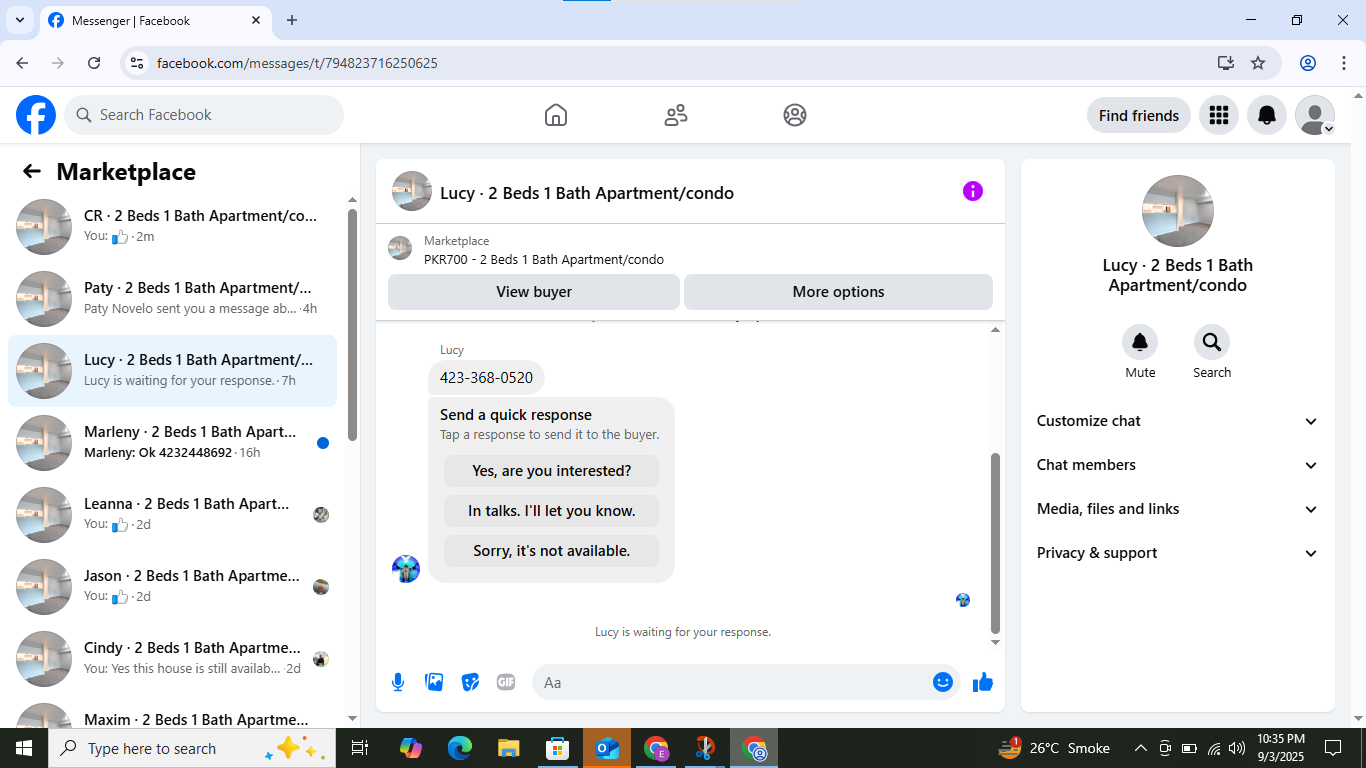Show hidden system tray icons
Viewport: 1366px width, 768px height.
coord(1140,748)
